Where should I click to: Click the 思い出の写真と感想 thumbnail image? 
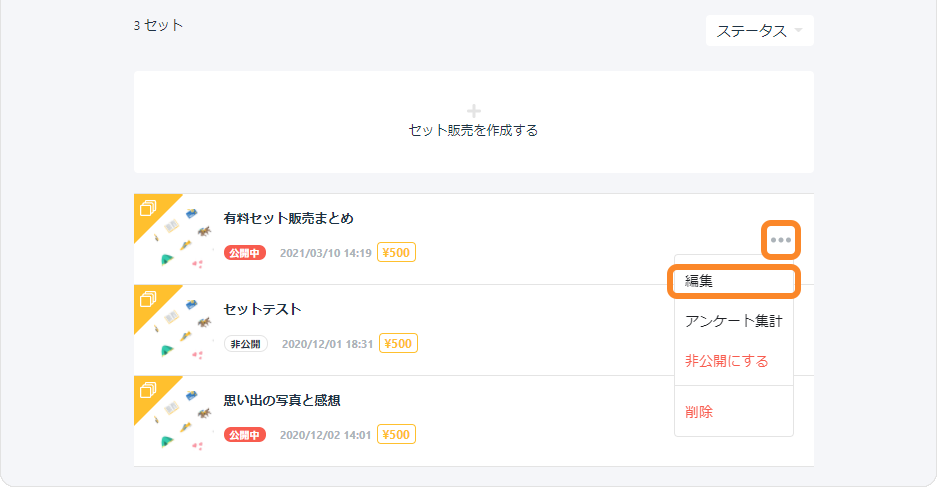click(x=174, y=421)
